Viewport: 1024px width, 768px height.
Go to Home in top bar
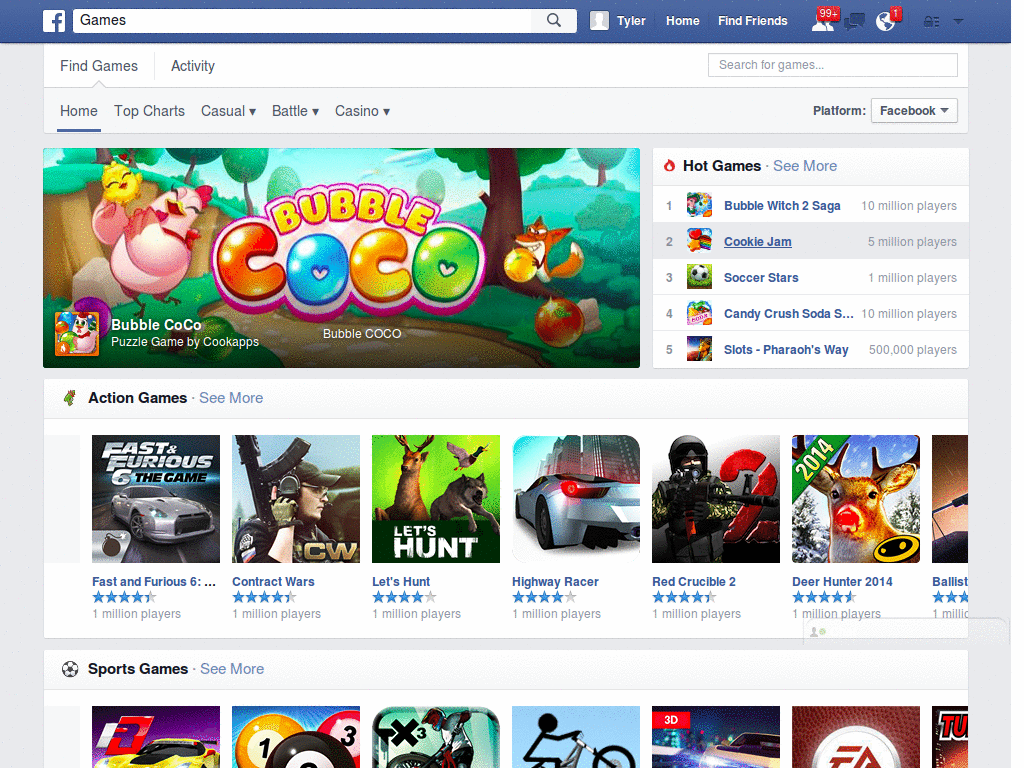click(x=682, y=21)
